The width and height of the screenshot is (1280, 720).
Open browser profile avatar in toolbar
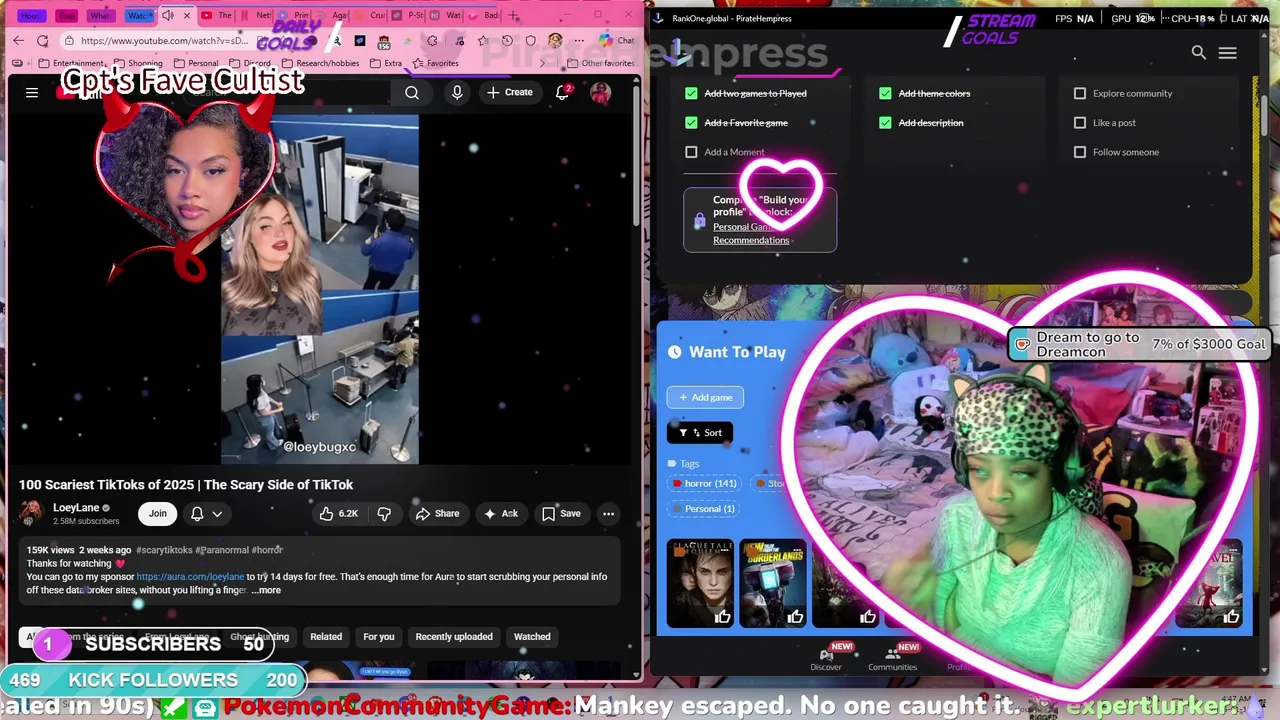coord(555,41)
